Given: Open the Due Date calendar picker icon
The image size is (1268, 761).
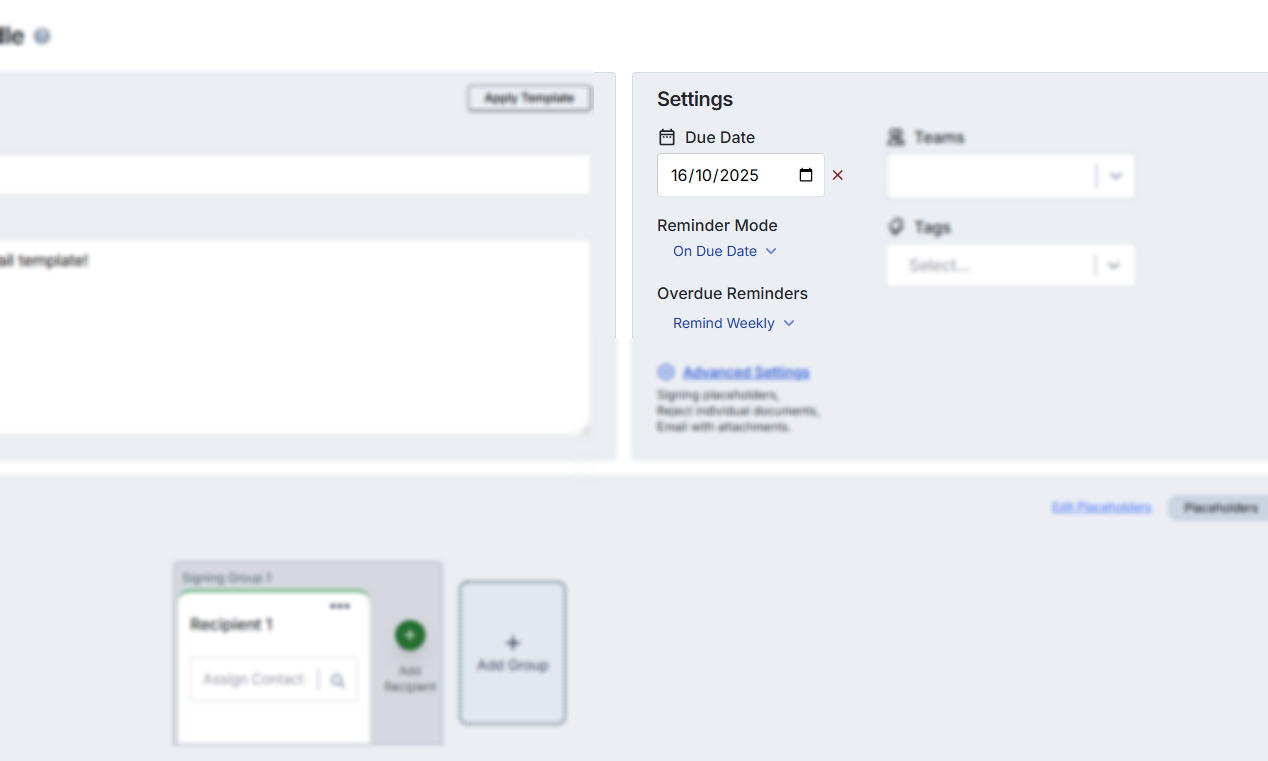Looking at the screenshot, I should [x=806, y=175].
